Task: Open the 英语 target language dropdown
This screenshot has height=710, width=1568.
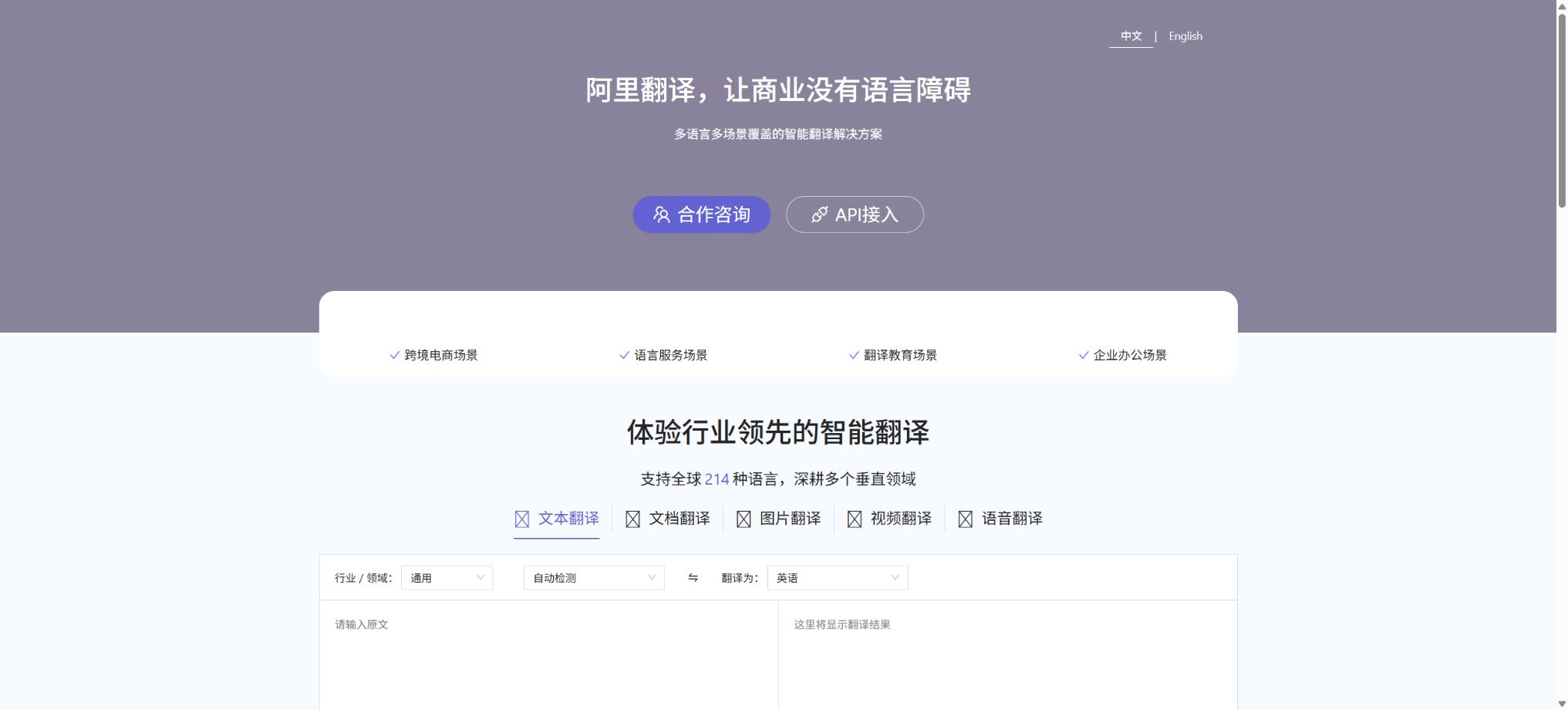Action: (838, 577)
